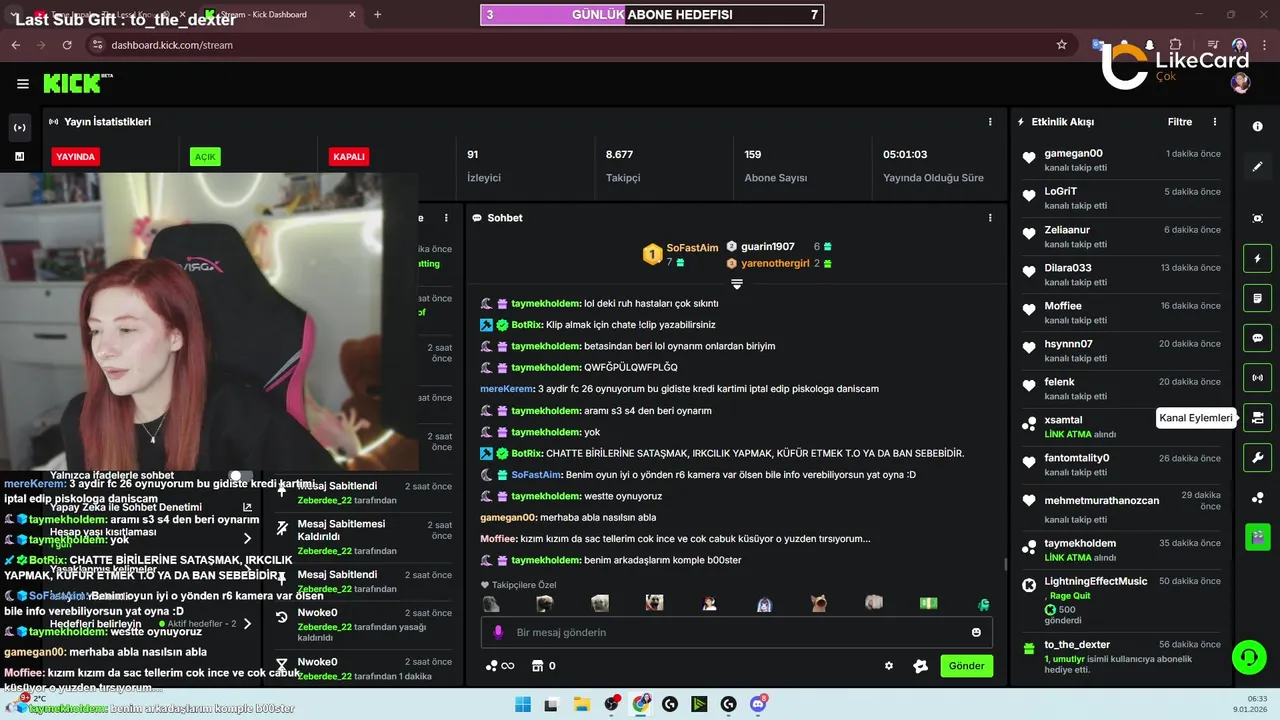This screenshot has height=720, width=1280.
Task: Open the info icon in right sidebar
Action: pyautogui.click(x=1258, y=127)
